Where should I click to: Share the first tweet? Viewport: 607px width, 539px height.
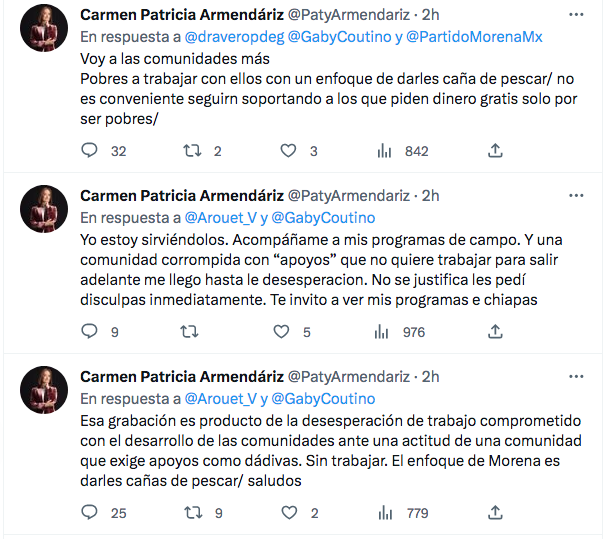(494, 151)
